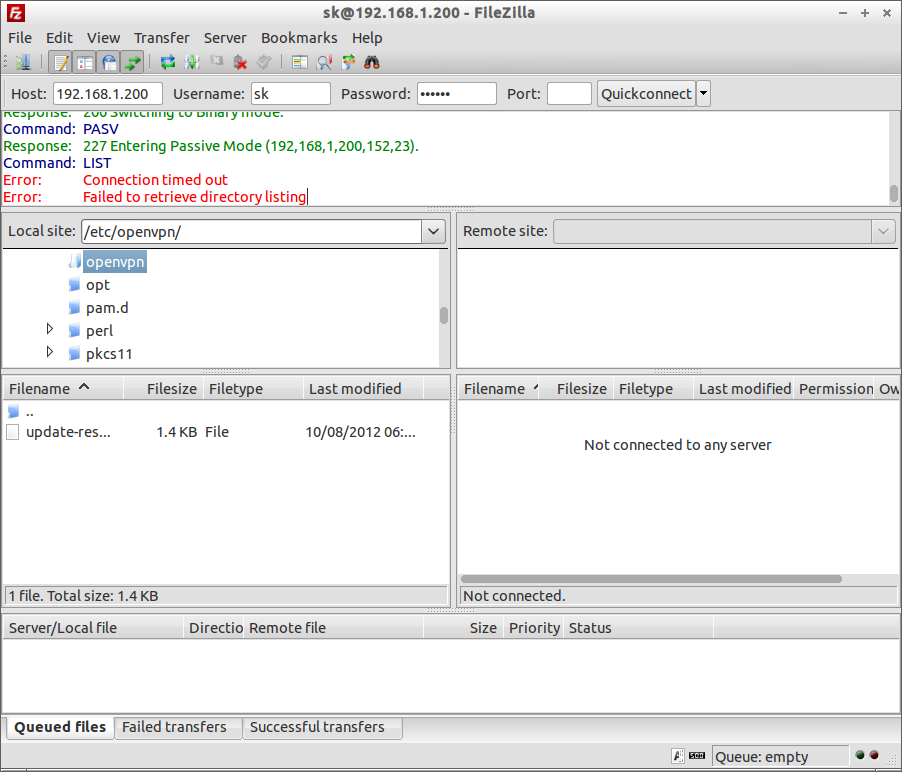Toggle message log display icon

(60, 62)
